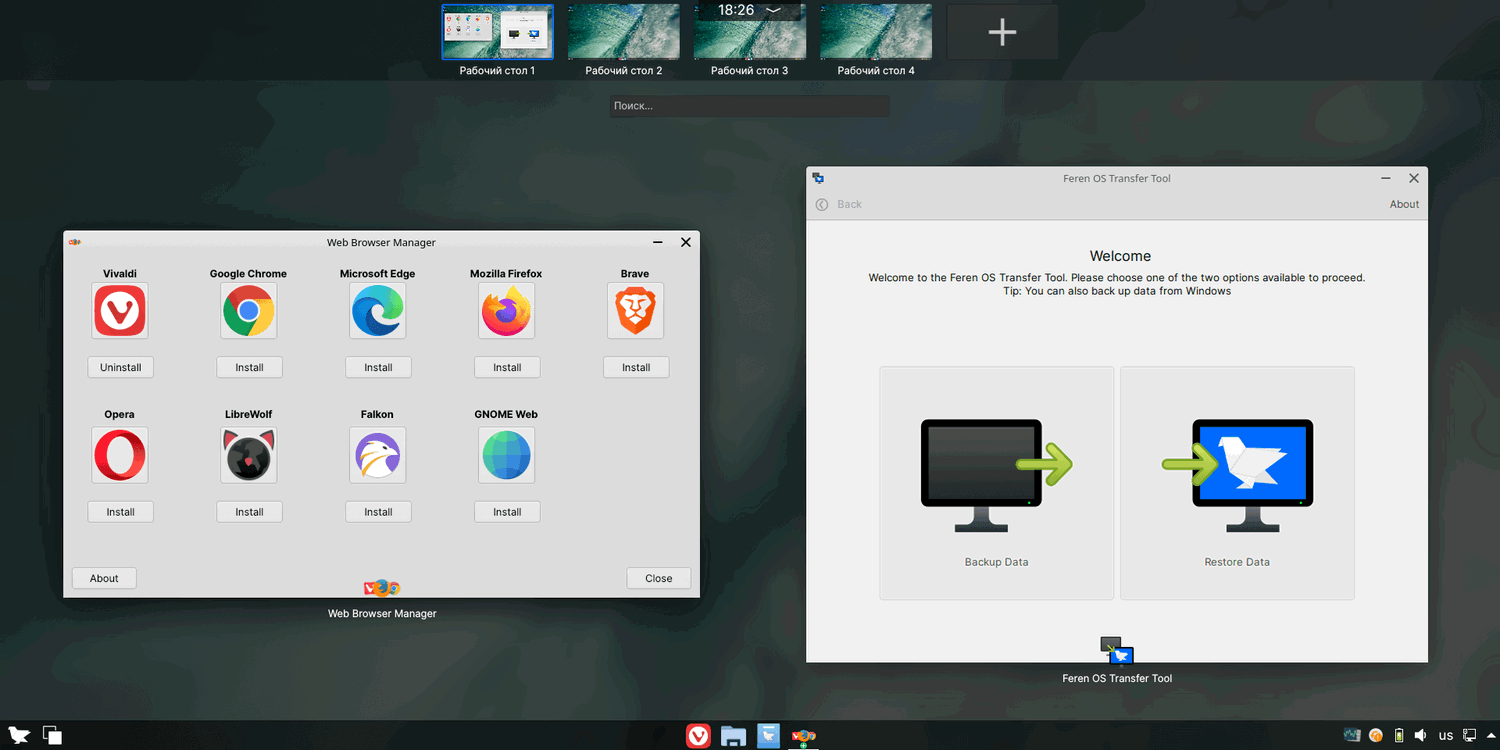Click the Microsoft Edge logo icon
The height and width of the screenshot is (750, 1500).
tap(378, 310)
